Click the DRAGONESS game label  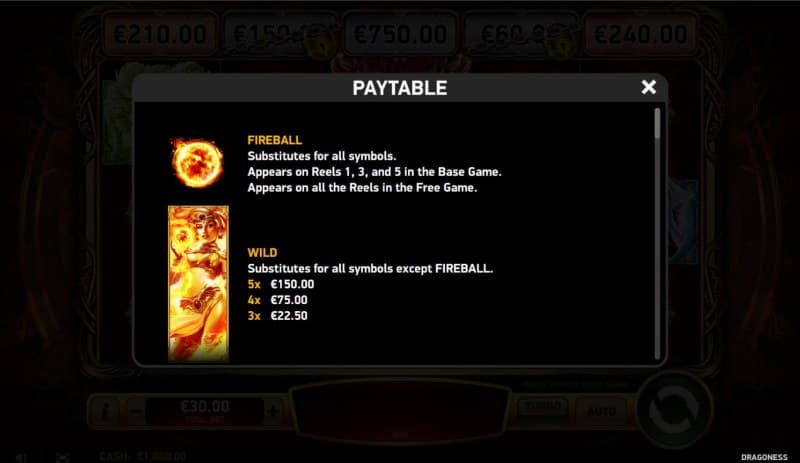[x=764, y=457]
